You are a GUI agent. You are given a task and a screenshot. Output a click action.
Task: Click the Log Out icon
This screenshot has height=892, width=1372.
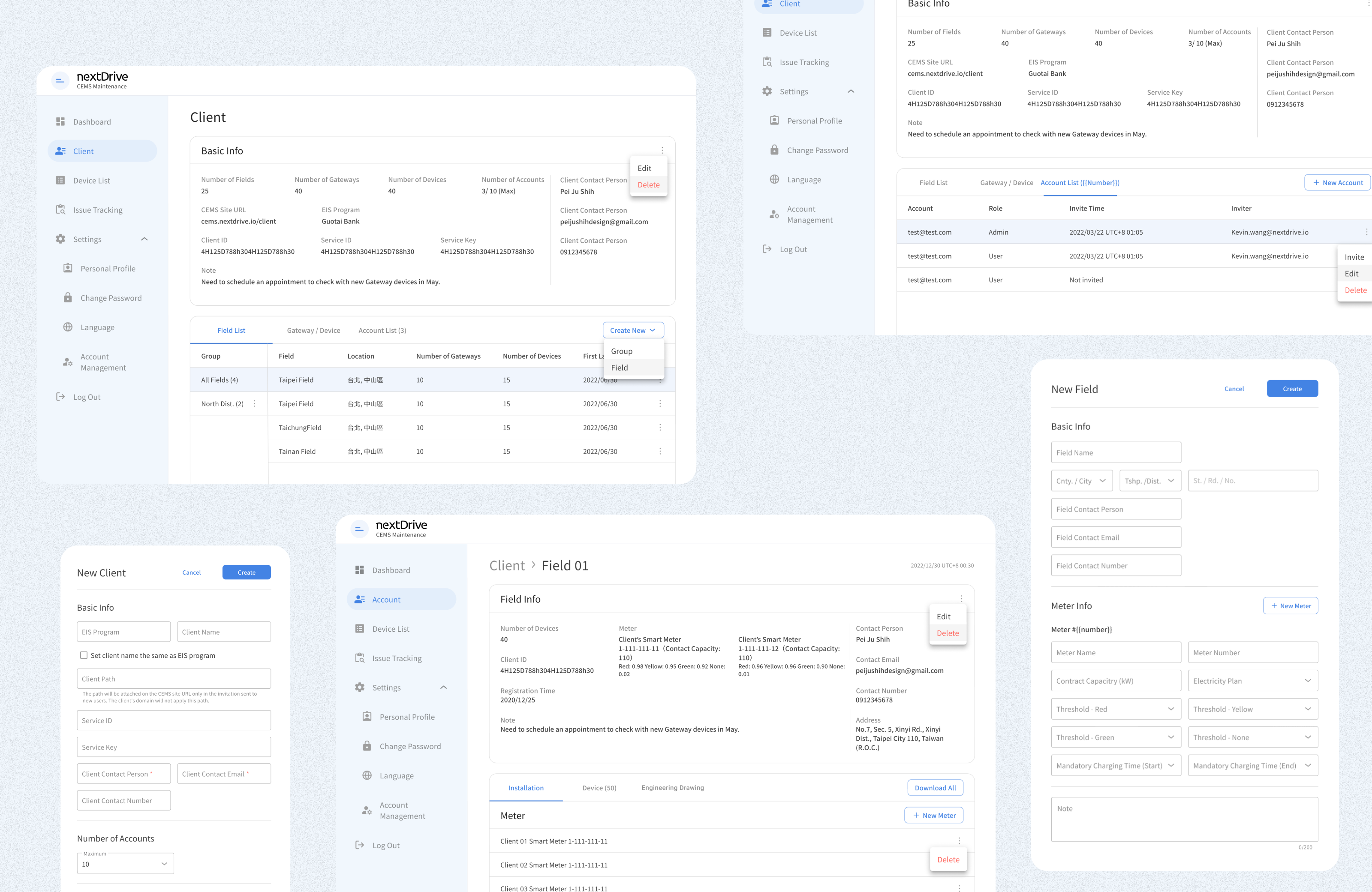(60, 397)
